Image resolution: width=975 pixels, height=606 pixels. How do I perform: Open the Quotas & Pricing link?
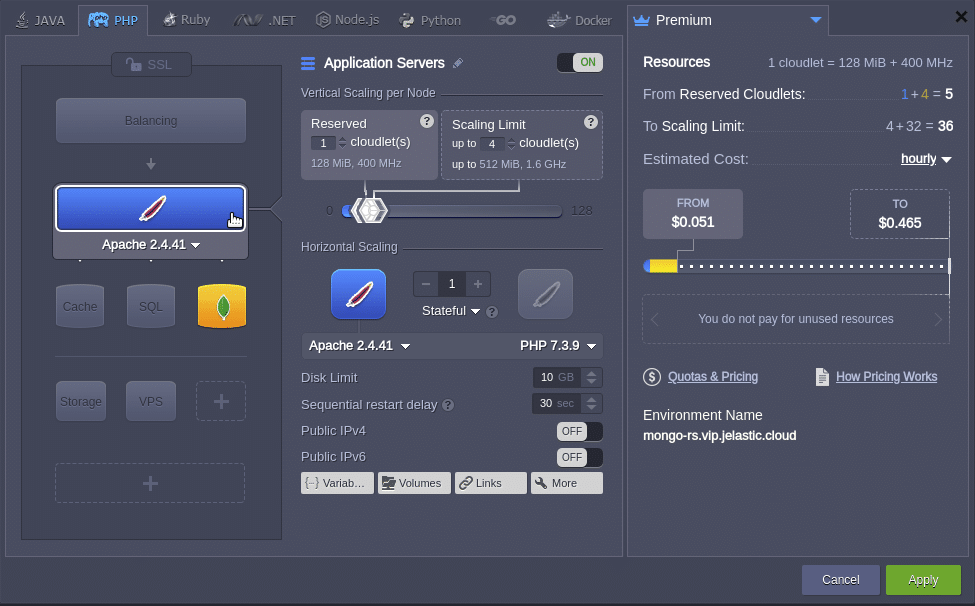713,377
